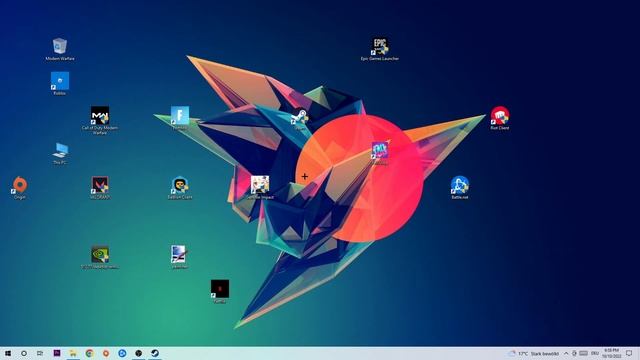
Task: Expand the hidden system tray icons chevron
Action: (566, 353)
